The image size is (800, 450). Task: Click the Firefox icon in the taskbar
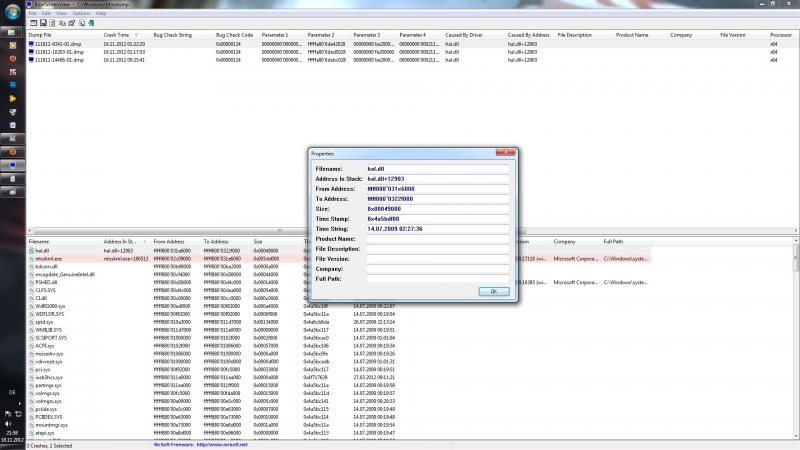[13, 59]
